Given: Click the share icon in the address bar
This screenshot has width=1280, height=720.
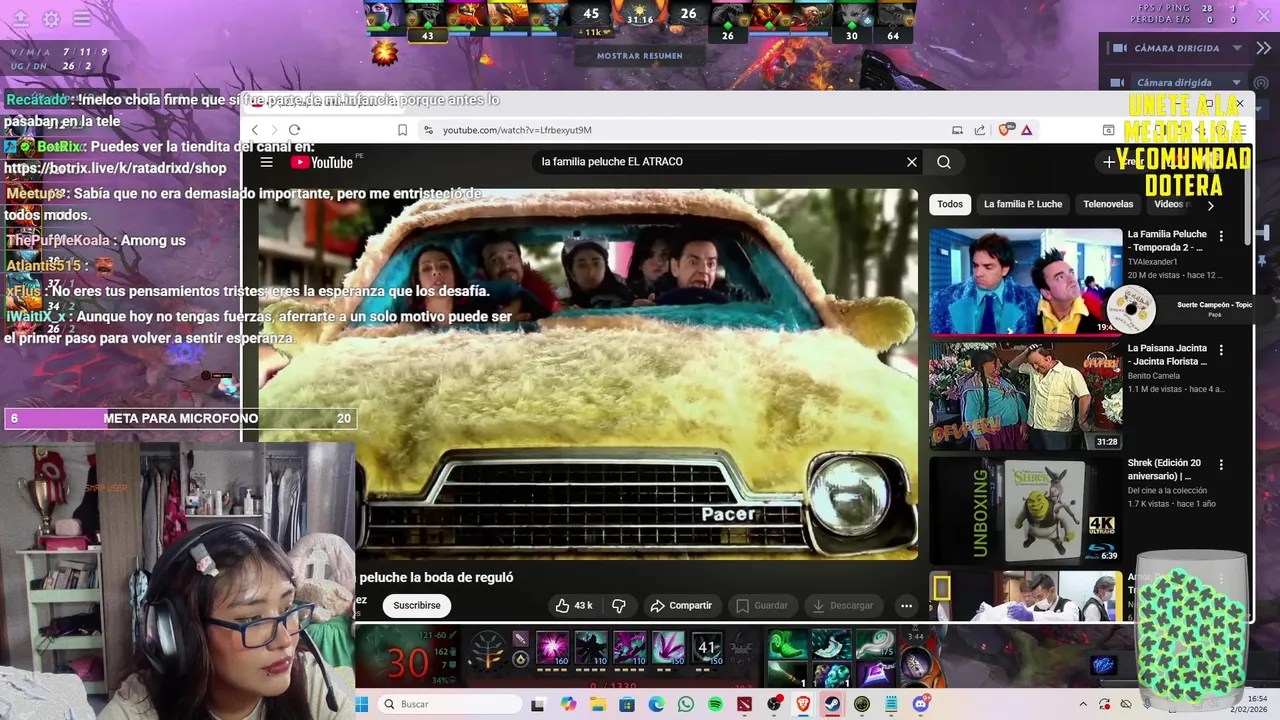Looking at the screenshot, I should tap(980, 130).
